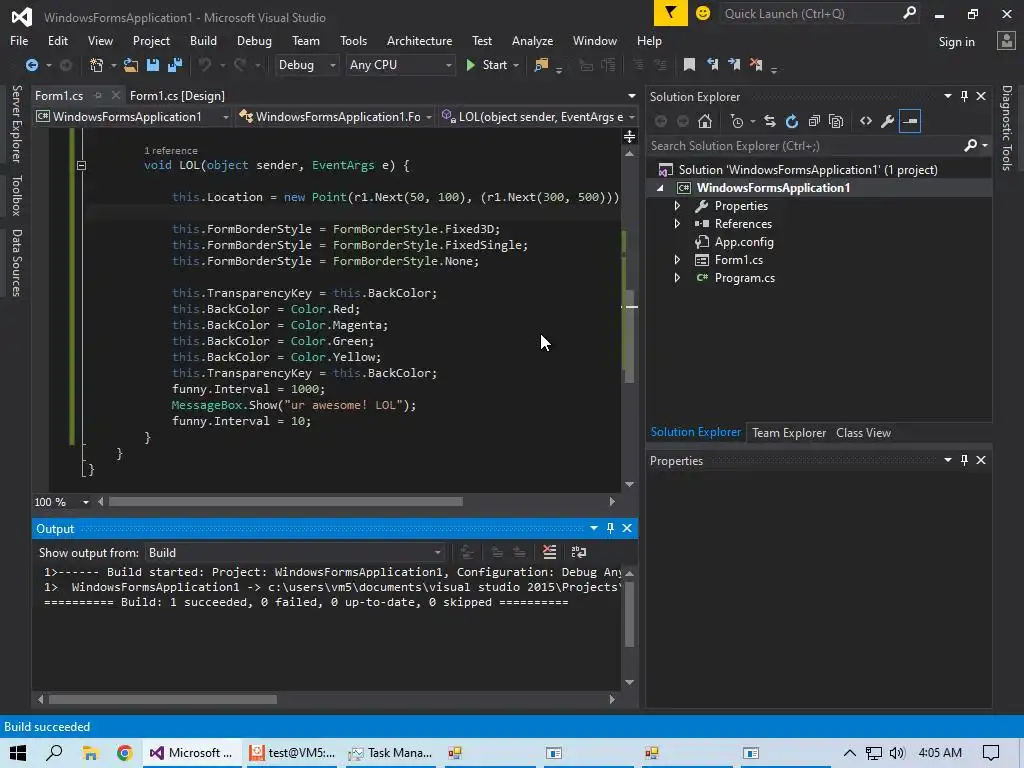1024x768 pixels.
Task: Toggle the pin on the Form1.cs tab
Action: click(98, 95)
